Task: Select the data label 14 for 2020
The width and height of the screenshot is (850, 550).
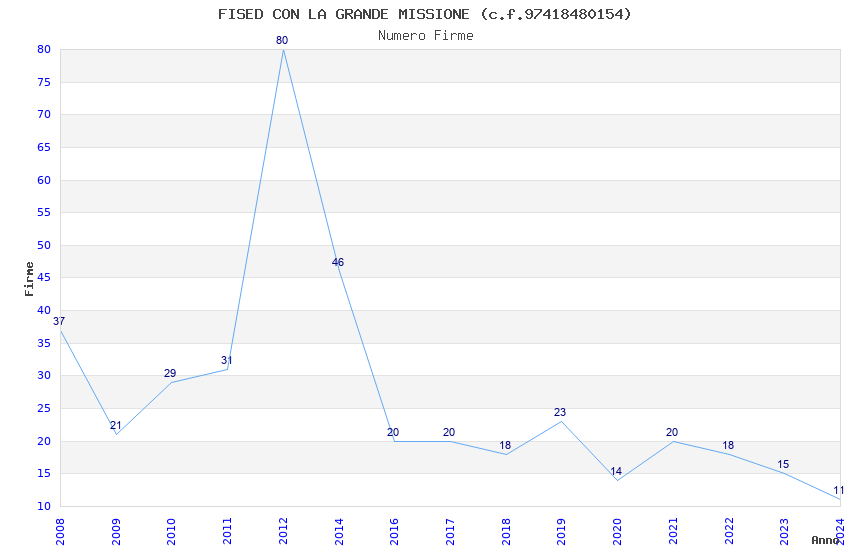Action: pyautogui.click(x=616, y=471)
